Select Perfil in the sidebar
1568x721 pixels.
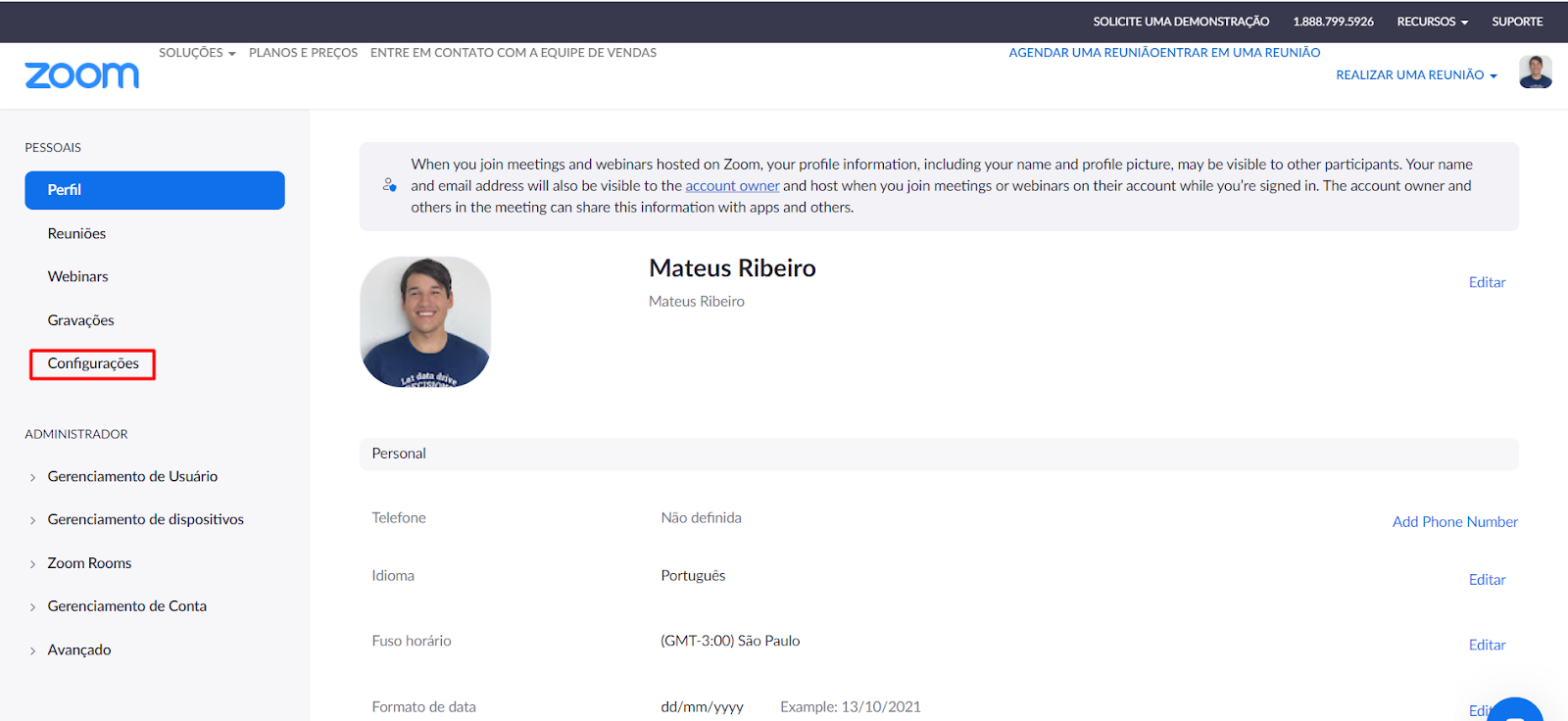pyautogui.click(x=155, y=190)
